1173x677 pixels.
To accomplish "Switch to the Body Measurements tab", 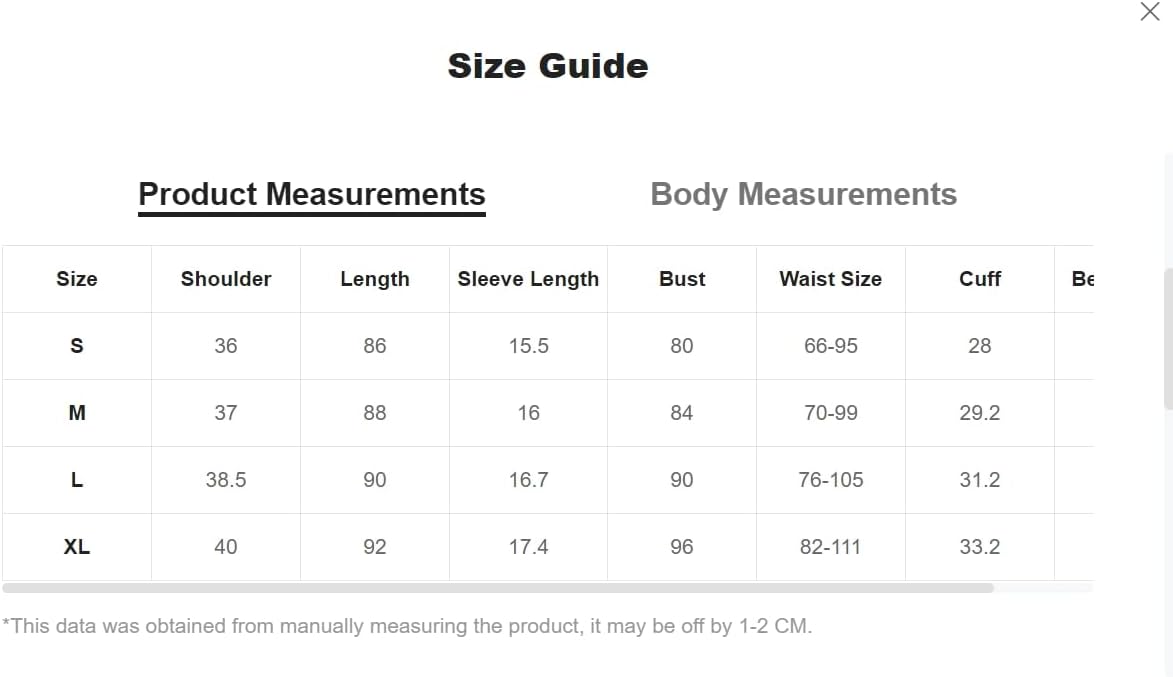I will 803,194.
